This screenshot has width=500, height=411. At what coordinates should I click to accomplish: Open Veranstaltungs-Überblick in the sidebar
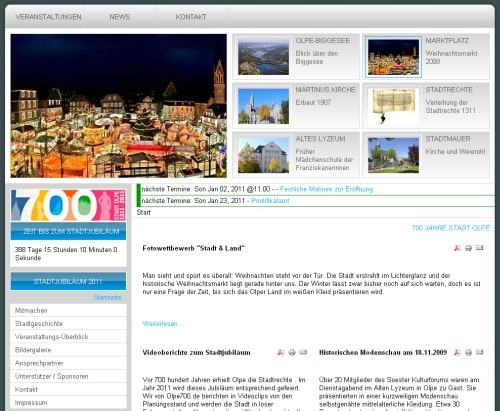coord(68,337)
